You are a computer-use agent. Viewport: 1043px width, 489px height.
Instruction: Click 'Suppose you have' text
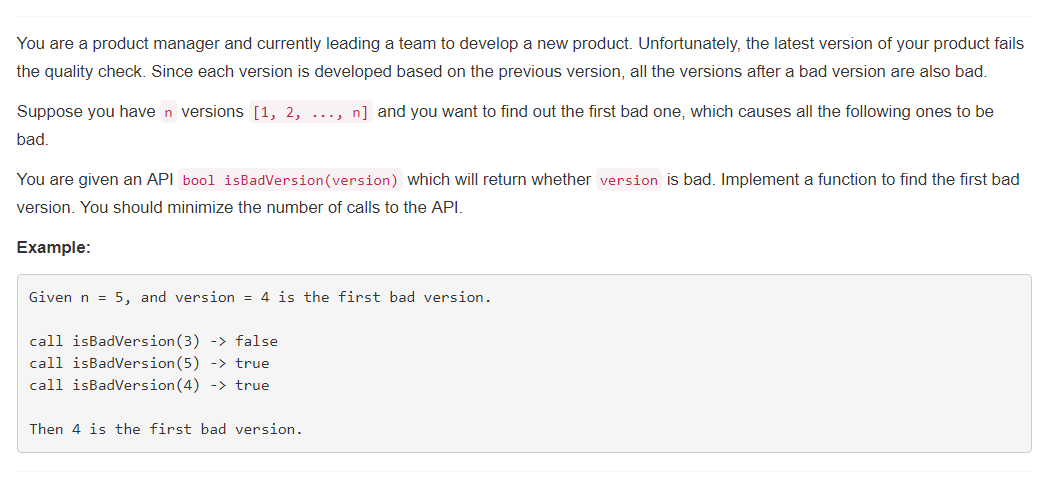coord(86,112)
